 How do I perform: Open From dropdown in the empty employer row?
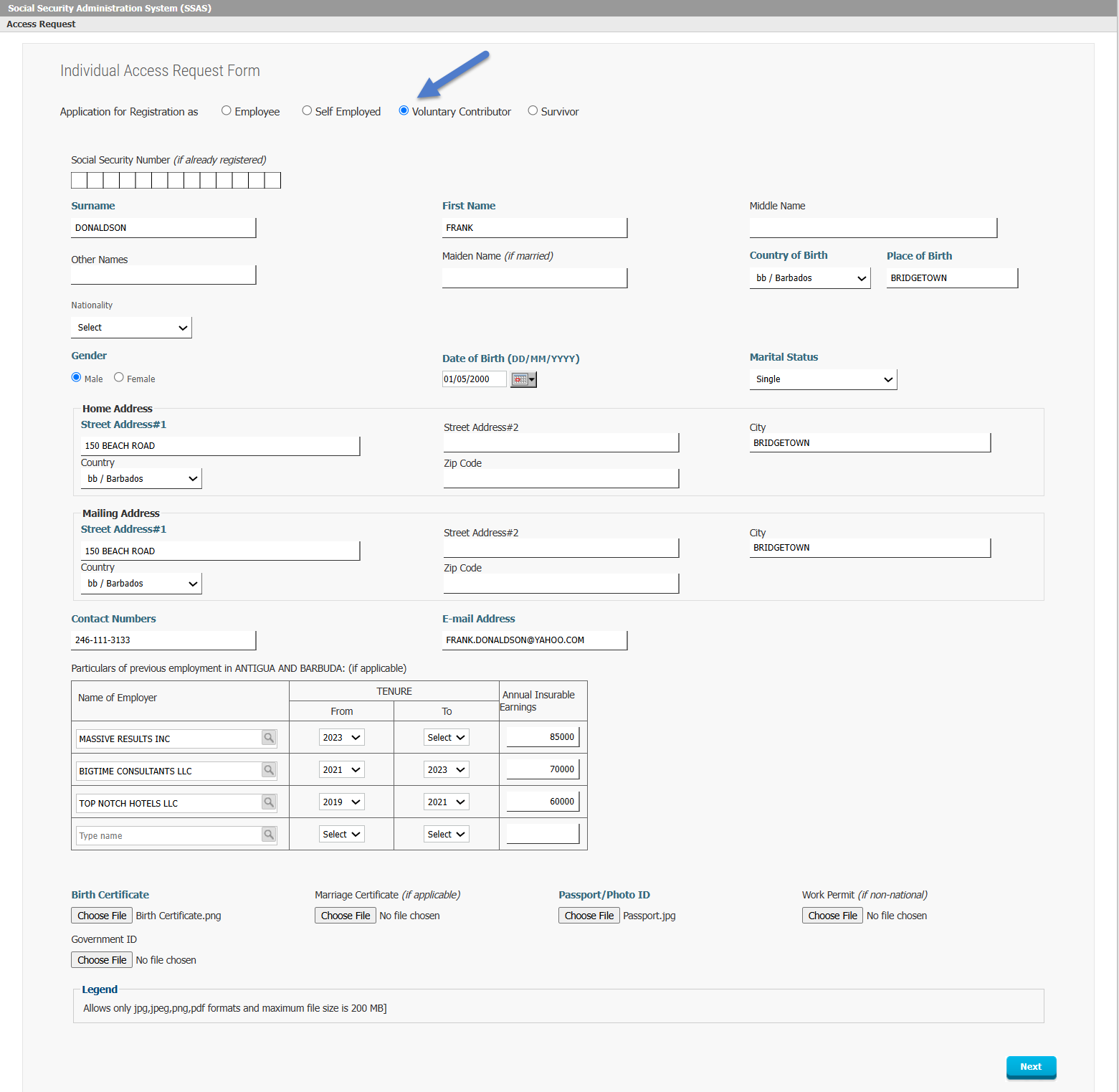click(x=342, y=834)
